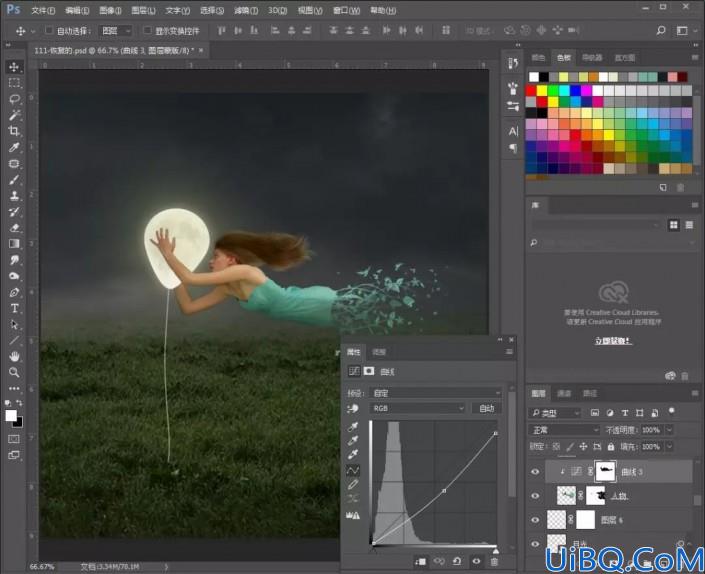The height and width of the screenshot is (574, 705).
Task: Pick the red swatch in Swatches panel
Action: pos(531,91)
